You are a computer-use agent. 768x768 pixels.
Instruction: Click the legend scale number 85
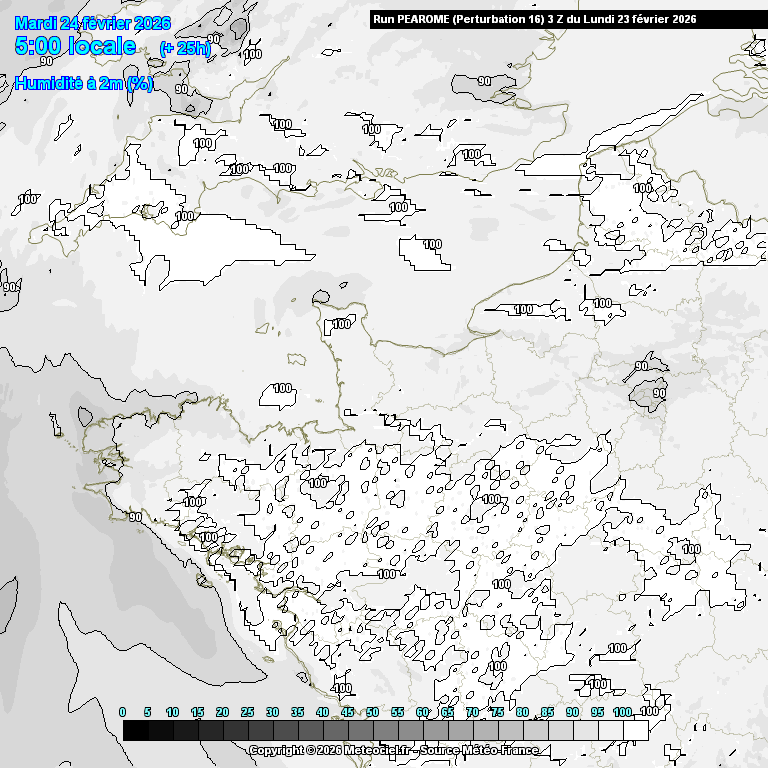tap(547, 711)
